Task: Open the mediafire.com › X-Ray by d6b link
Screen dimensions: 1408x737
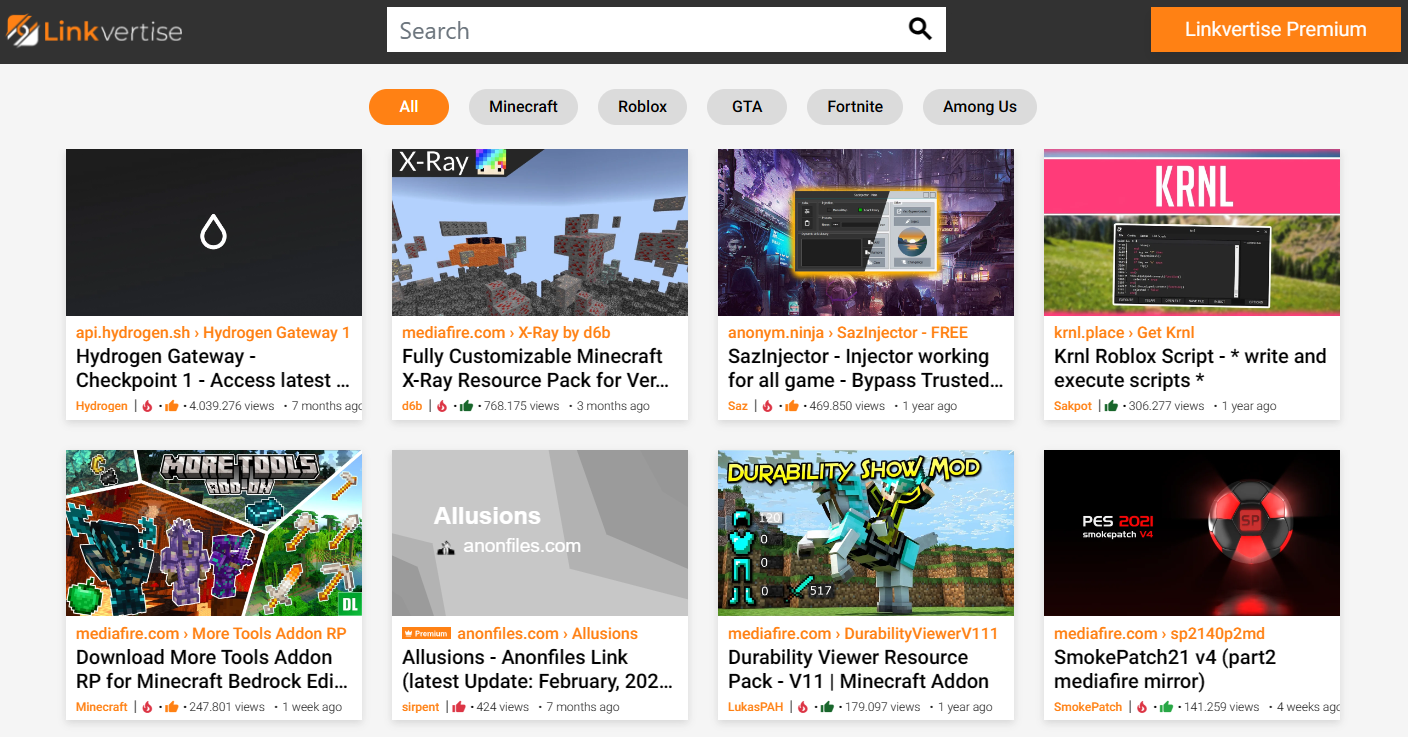Action: [506, 333]
